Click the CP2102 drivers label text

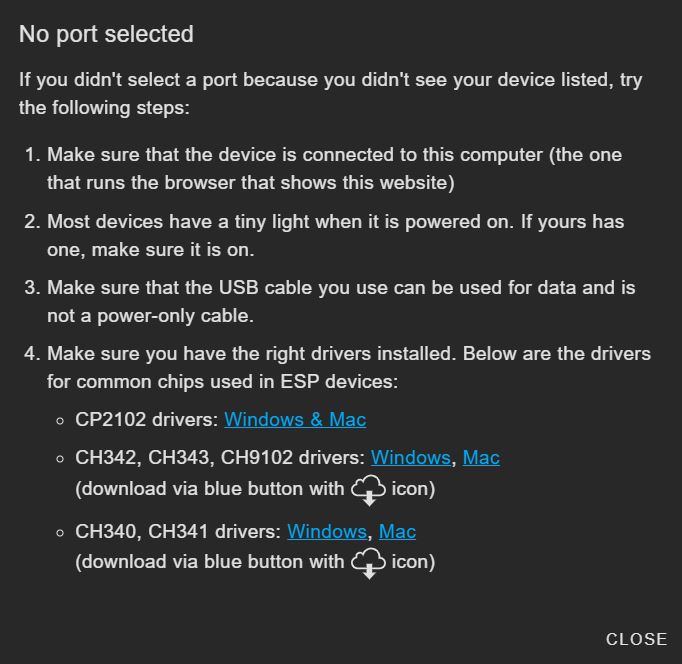[147, 420]
